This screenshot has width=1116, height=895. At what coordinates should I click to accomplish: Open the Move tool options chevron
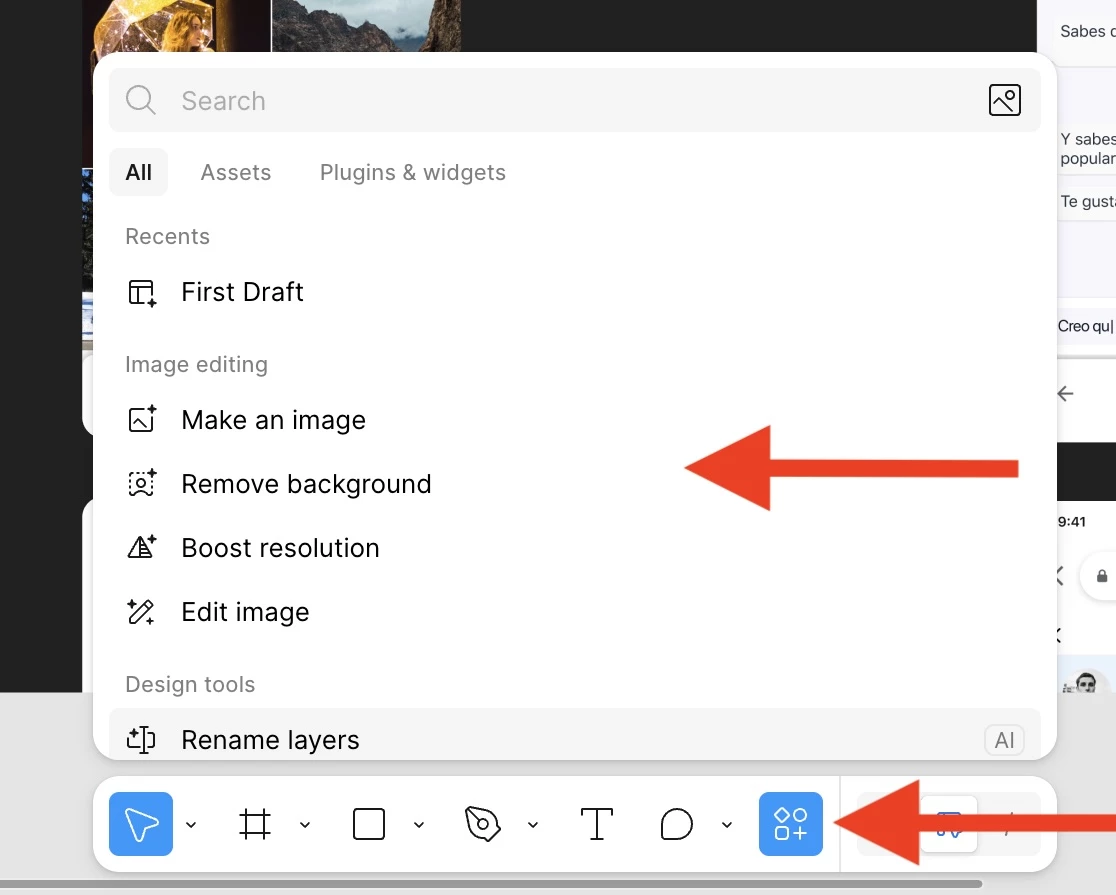(191, 825)
